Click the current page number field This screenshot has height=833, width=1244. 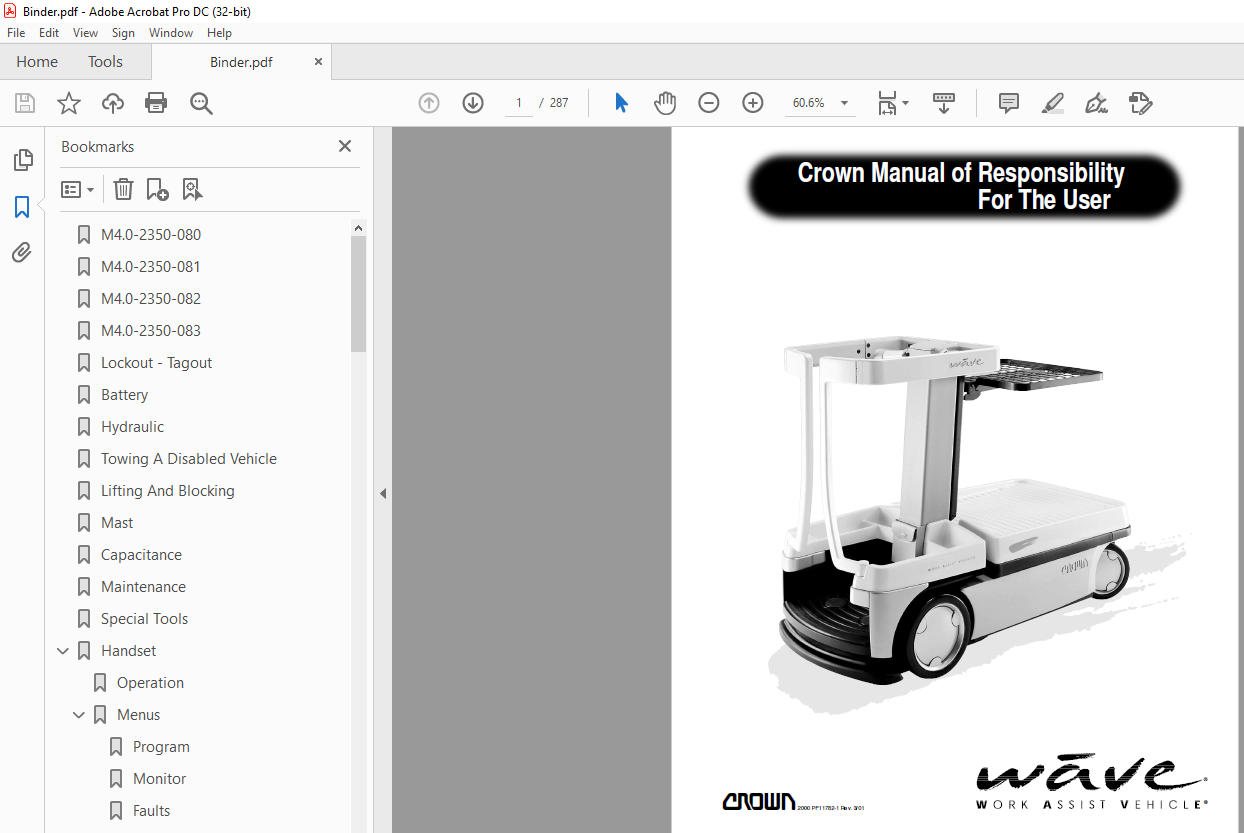[519, 103]
